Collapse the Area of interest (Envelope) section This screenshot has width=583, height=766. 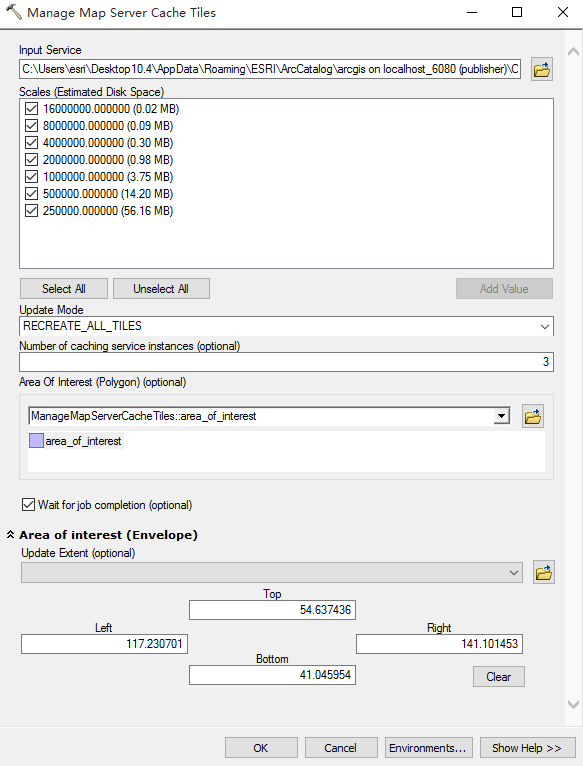(10, 534)
